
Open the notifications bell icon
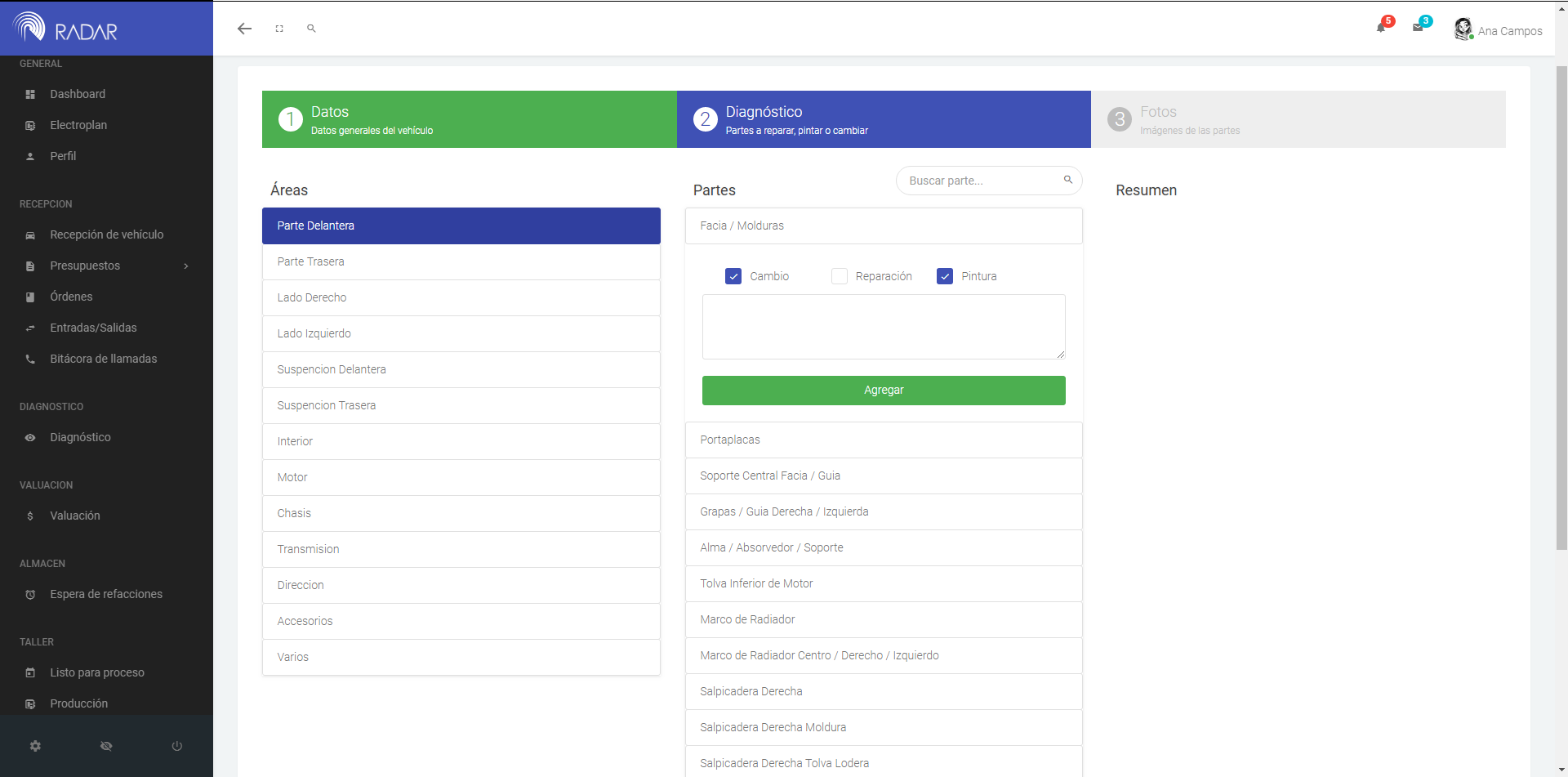[x=1381, y=27]
